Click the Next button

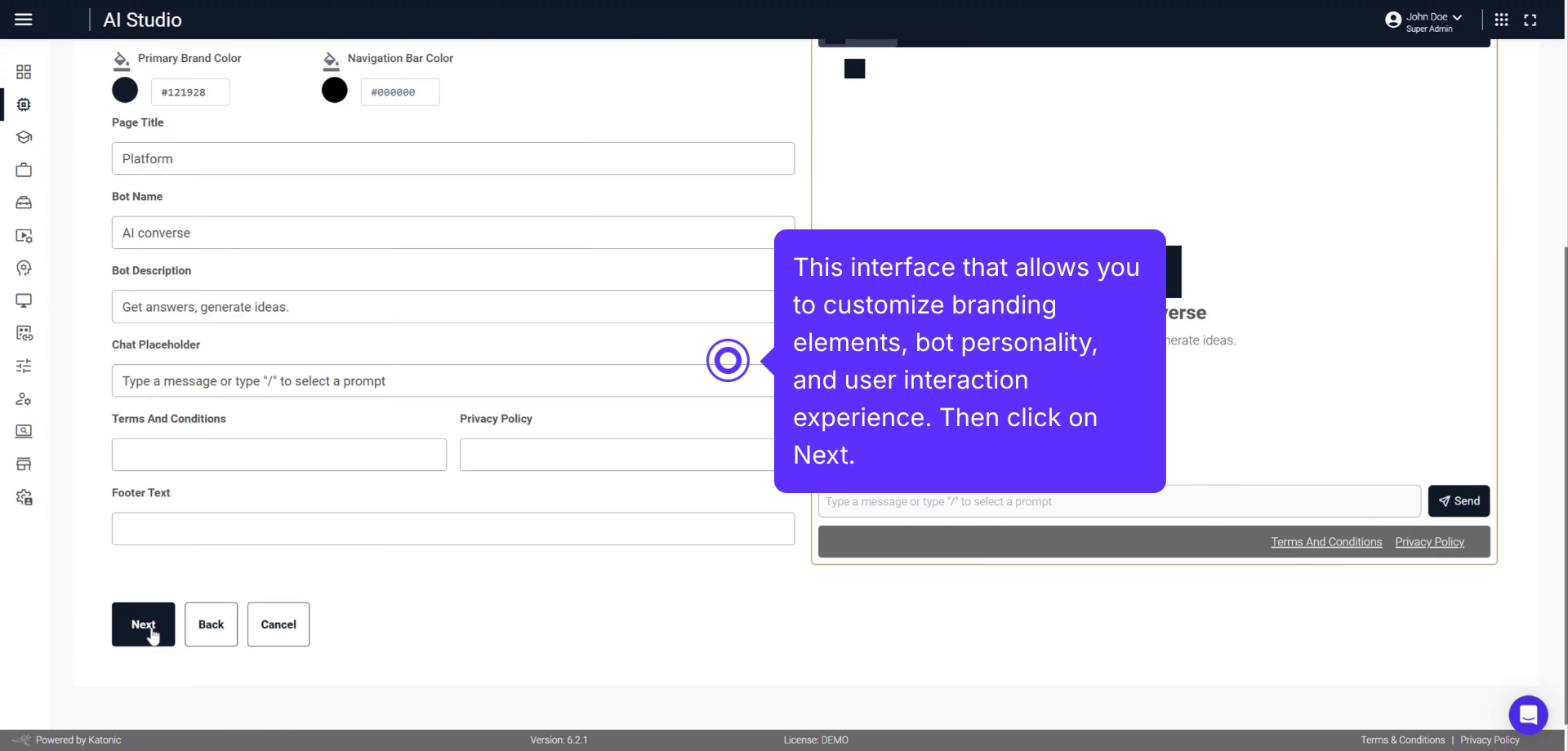pos(143,624)
